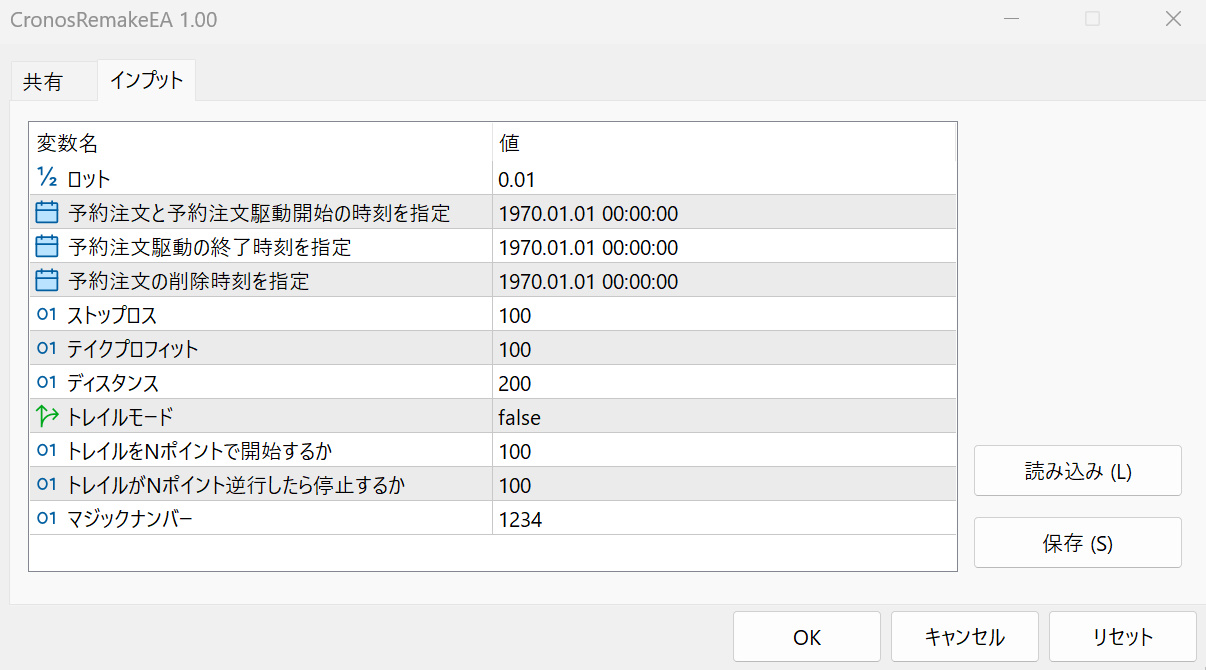Toggle the トレイルモード false value

(x=520, y=417)
